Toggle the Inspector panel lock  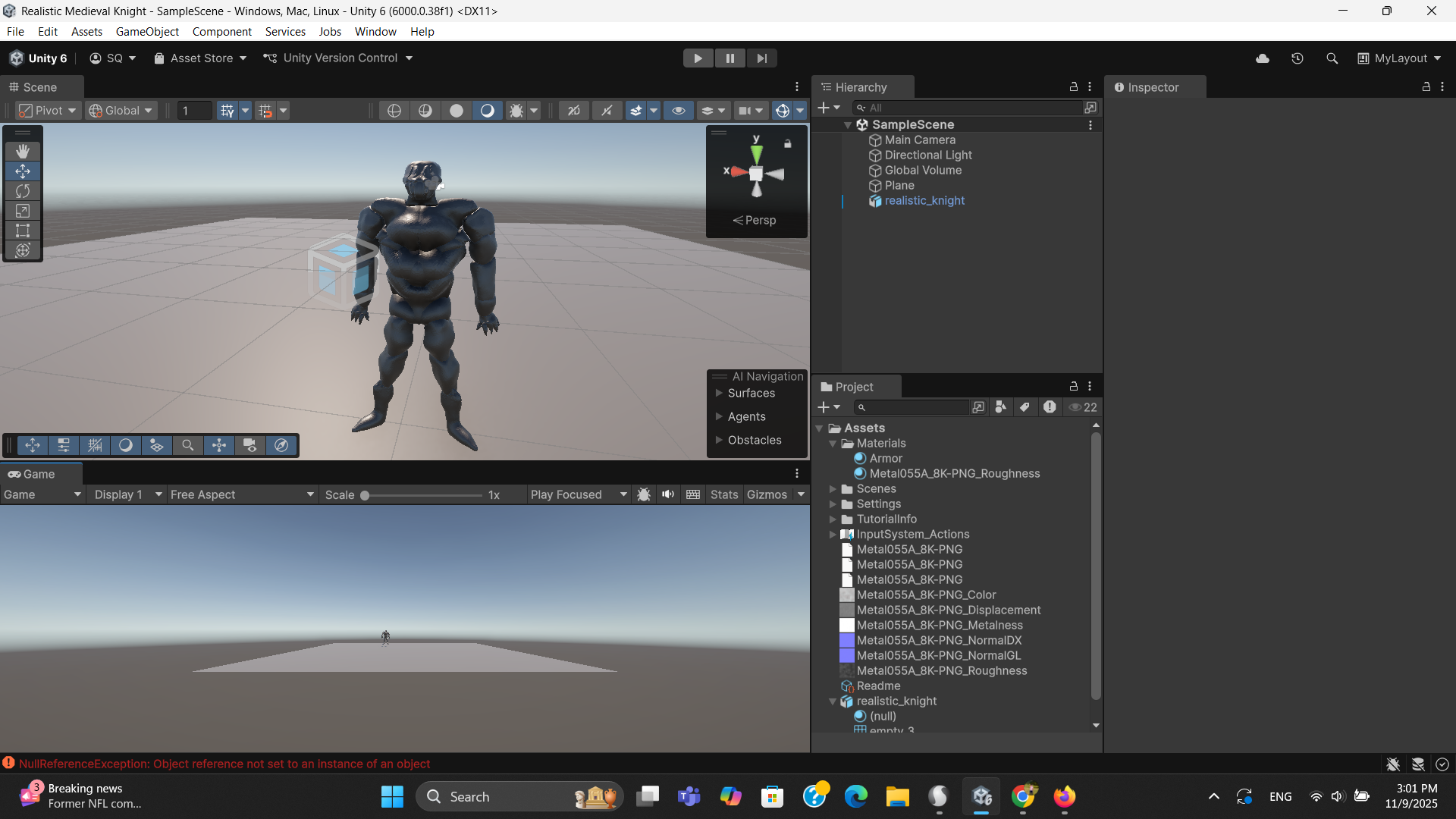pos(1426,86)
